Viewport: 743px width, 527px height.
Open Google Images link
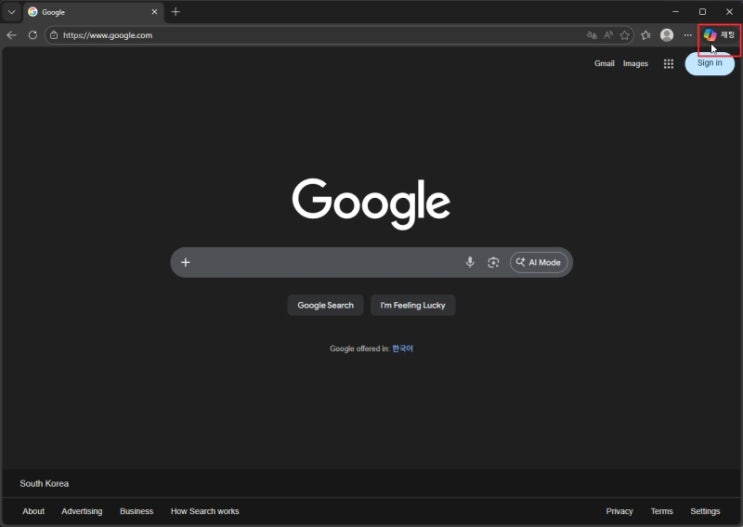point(635,64)
